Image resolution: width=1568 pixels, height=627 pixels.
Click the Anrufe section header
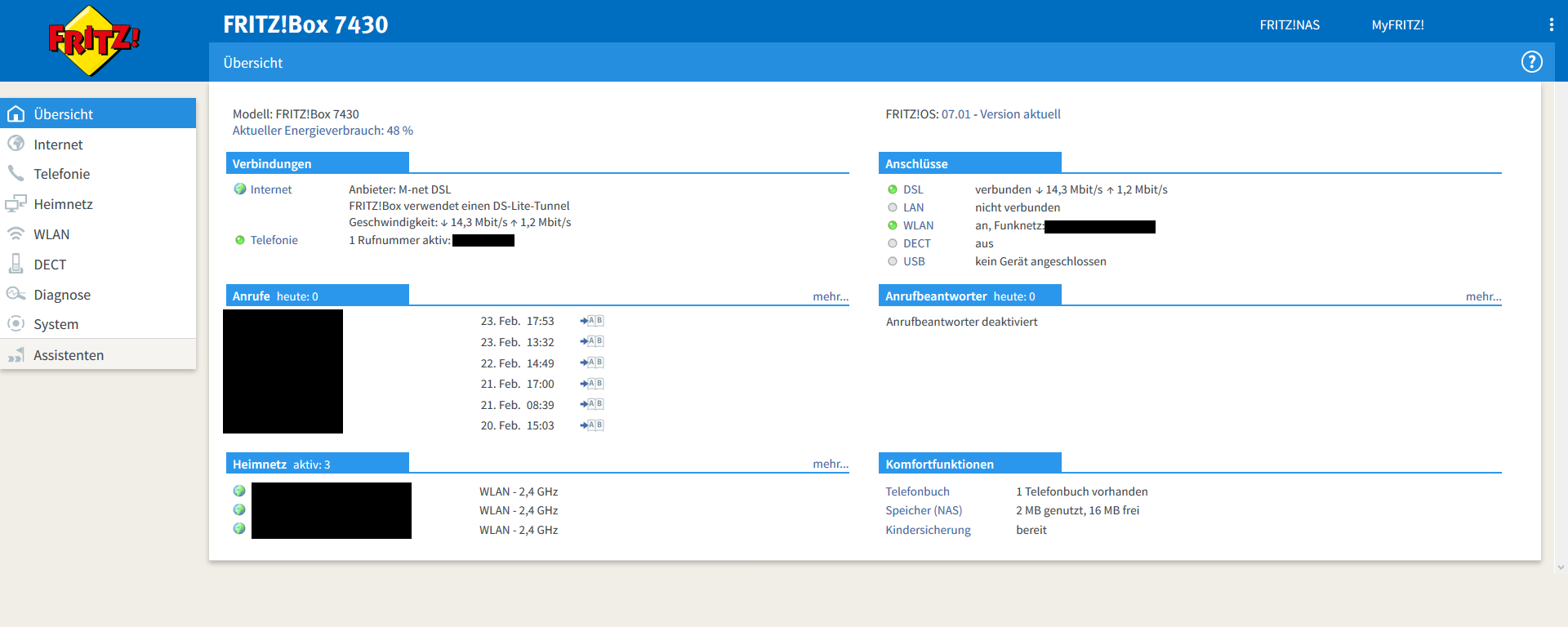[x=317, y=296]
